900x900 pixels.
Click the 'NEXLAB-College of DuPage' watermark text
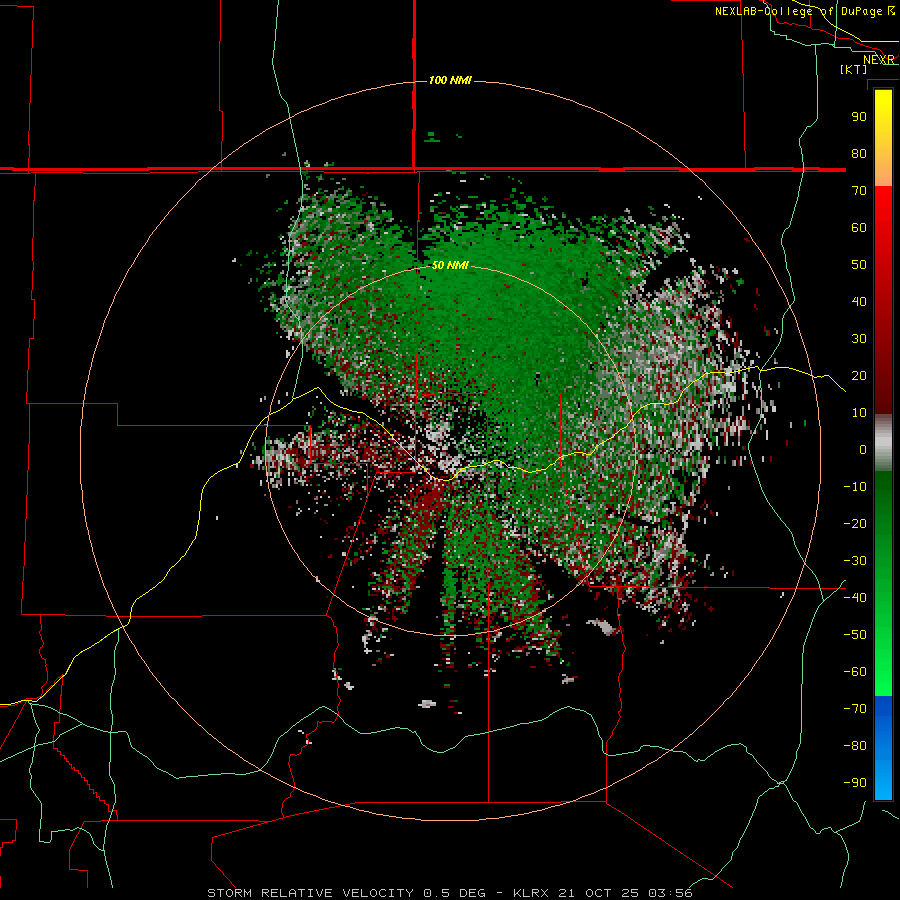(801, 11)
